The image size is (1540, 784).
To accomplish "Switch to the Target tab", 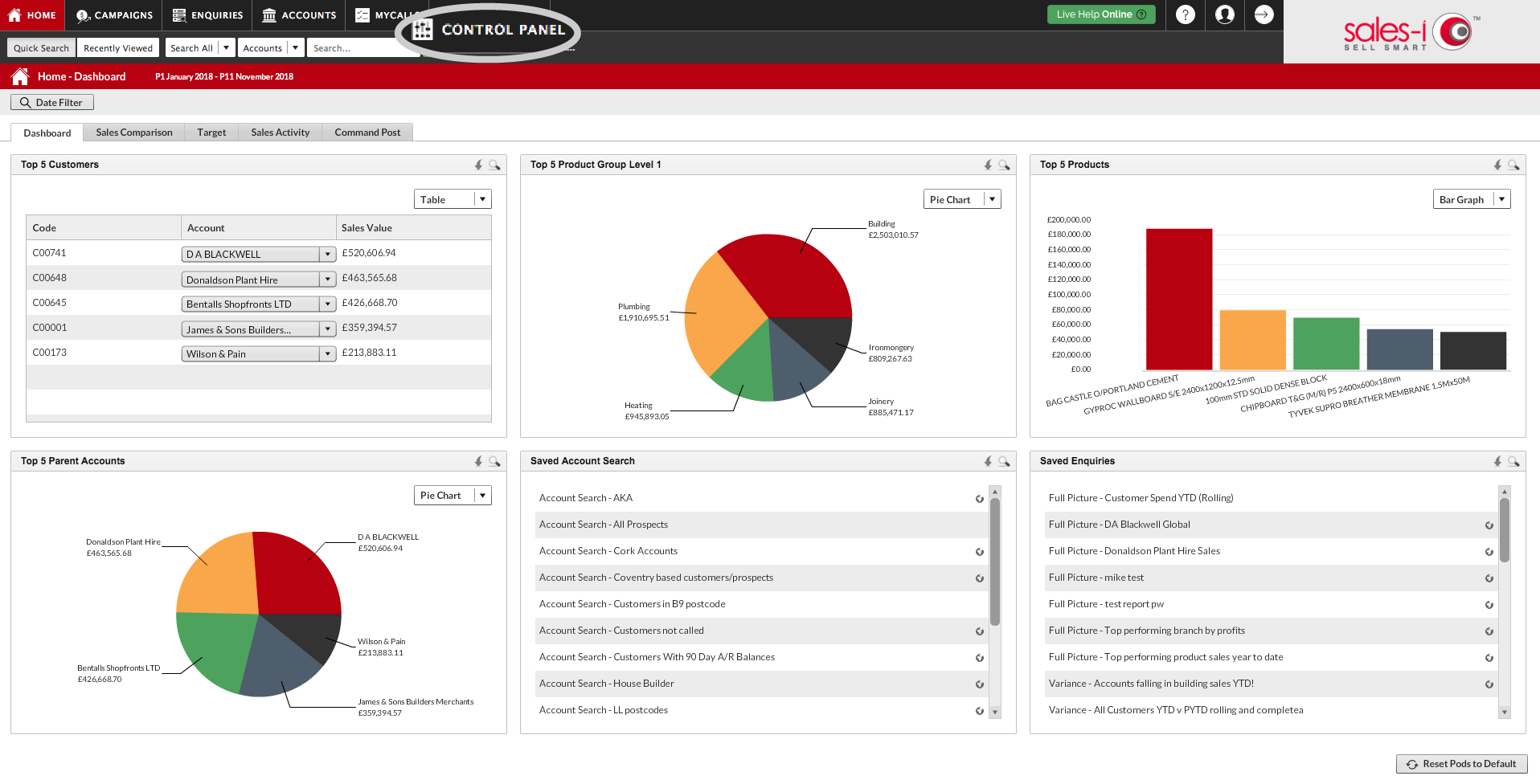I will click(211, 133).
